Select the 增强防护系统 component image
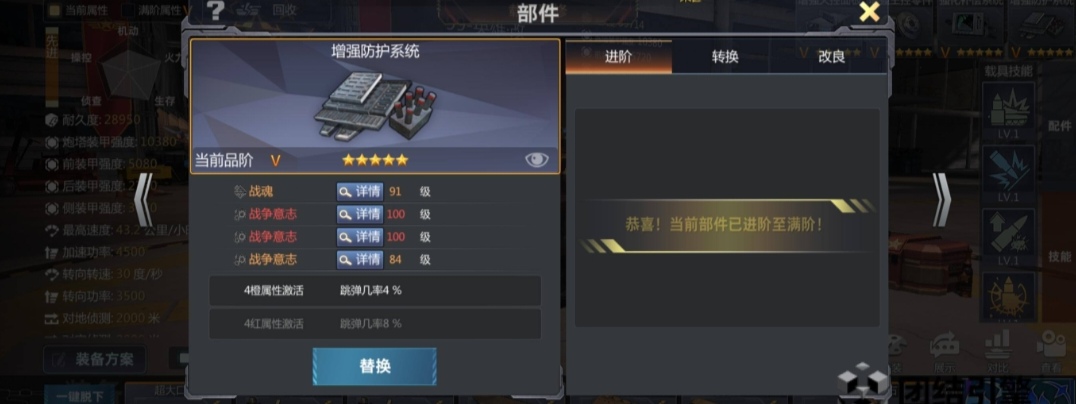Screen dimensions: 1076x404 375,106
